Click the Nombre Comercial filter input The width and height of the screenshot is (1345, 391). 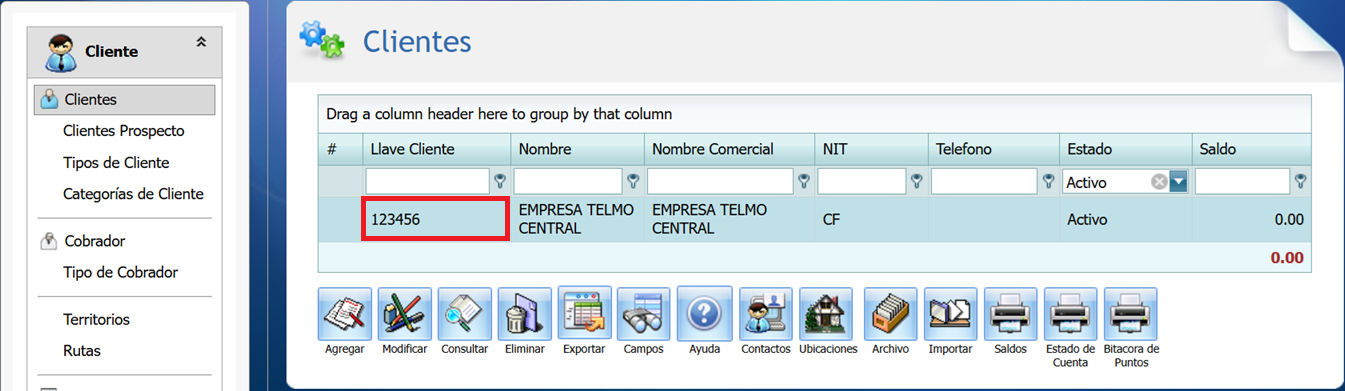721,182
